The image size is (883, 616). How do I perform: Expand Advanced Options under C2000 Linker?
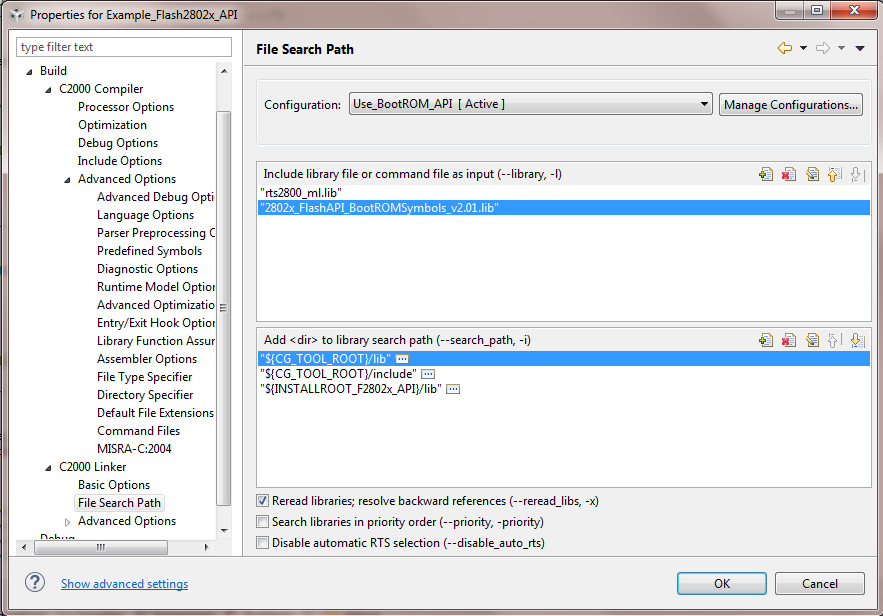[67, 521]
